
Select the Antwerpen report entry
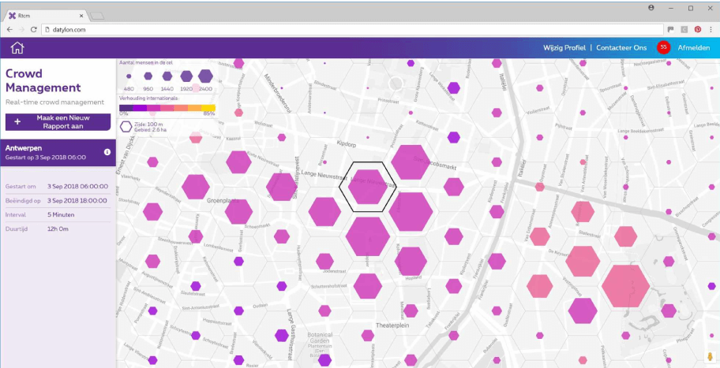[58, 153]
